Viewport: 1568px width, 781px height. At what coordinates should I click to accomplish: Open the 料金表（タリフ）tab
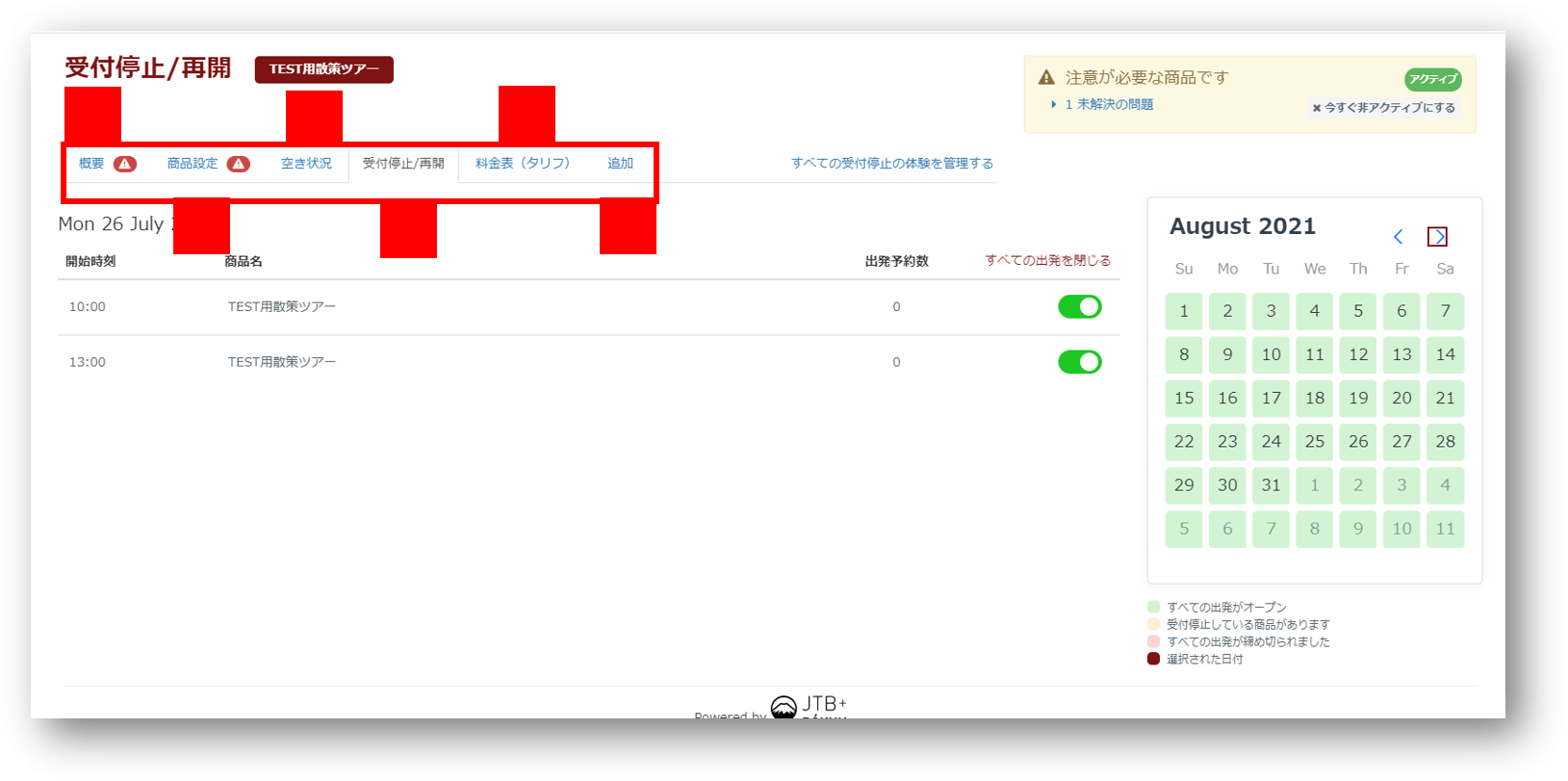pyautogui.click(x=523, y=164)
